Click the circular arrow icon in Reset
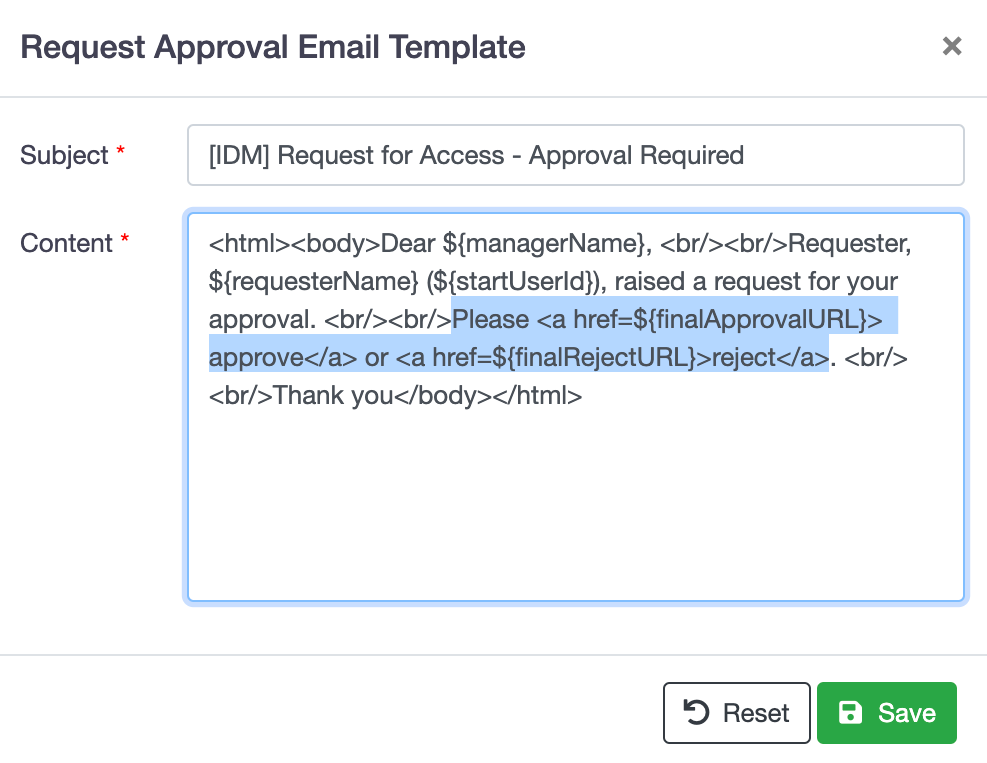The width and height of the screenshot is (987, 763). pyautogui.click(x=696, y=713)
